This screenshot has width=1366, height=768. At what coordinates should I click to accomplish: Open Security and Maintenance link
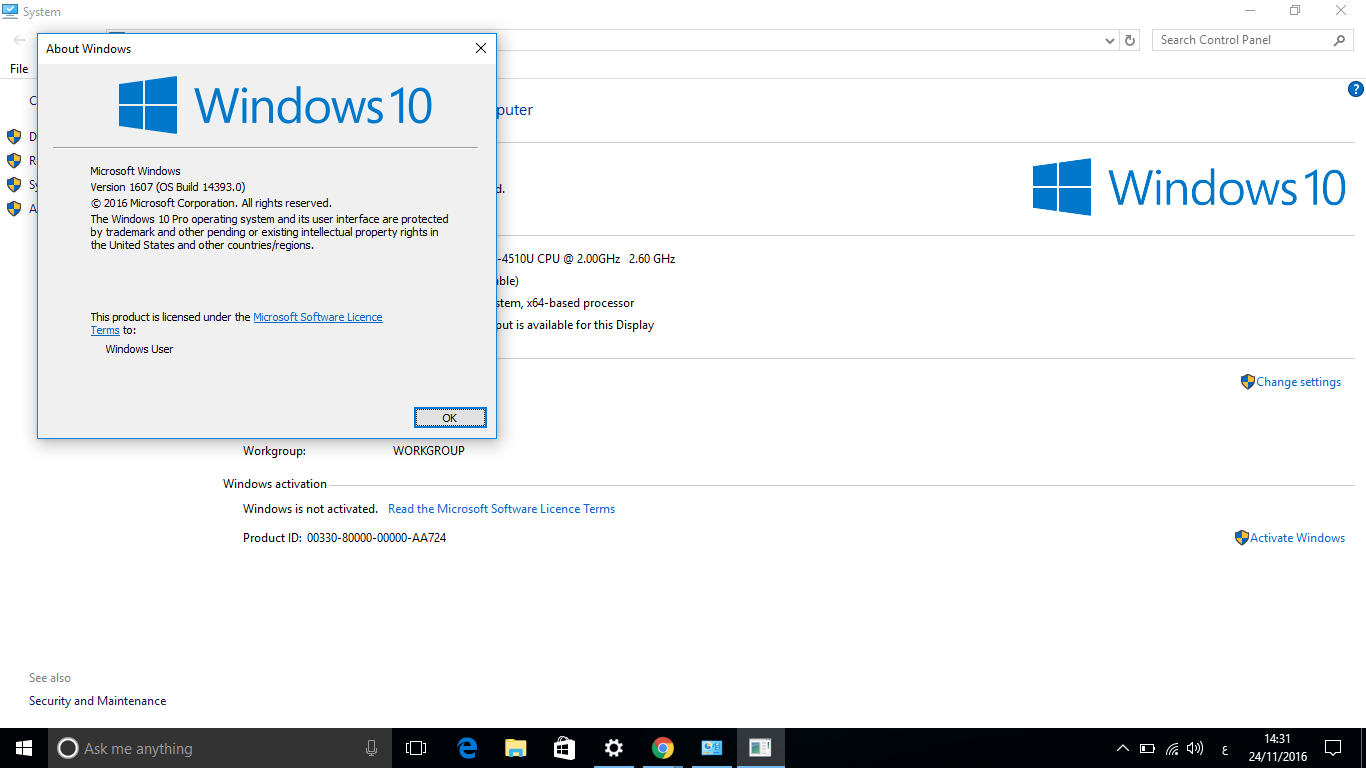98,701
